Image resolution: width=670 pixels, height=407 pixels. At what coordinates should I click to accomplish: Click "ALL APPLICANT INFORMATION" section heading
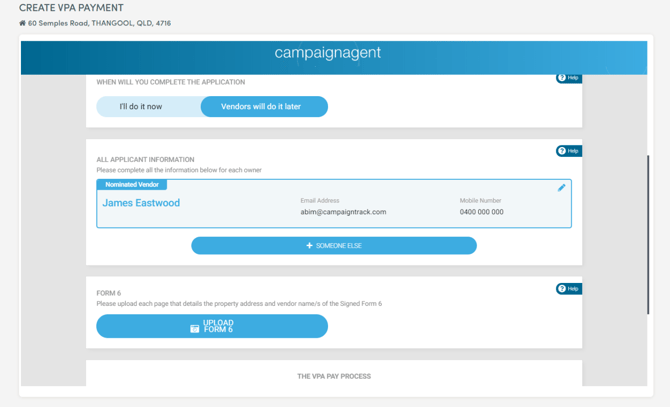click(145, 159)
